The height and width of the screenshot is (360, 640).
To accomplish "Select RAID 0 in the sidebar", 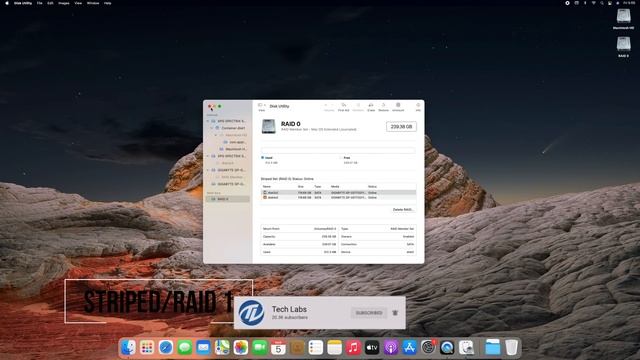I will [x=228, y=199].
